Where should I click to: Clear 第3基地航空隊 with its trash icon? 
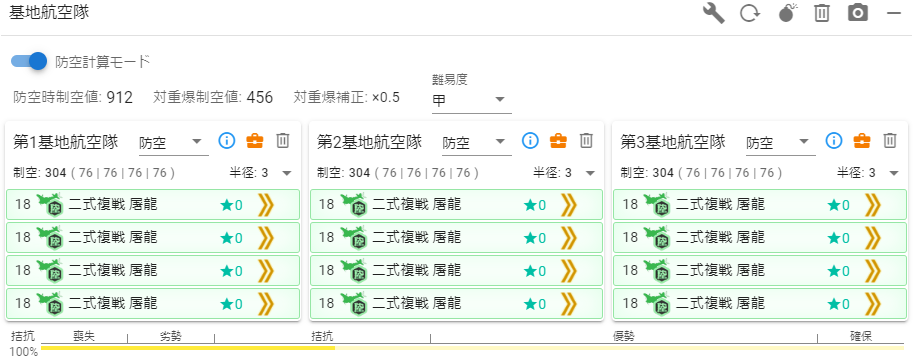[890, 140]
